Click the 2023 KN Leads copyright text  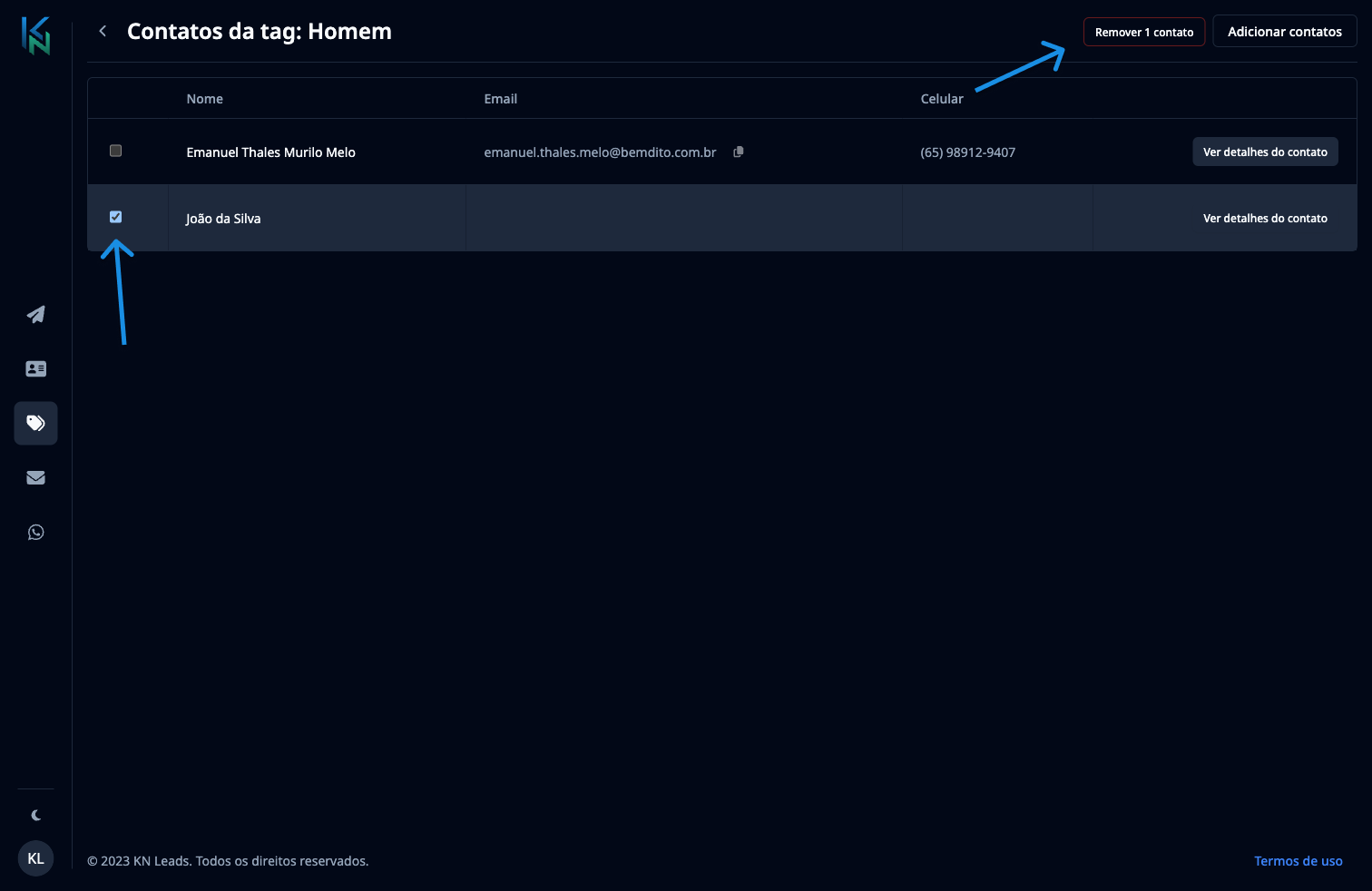point(228,861)
